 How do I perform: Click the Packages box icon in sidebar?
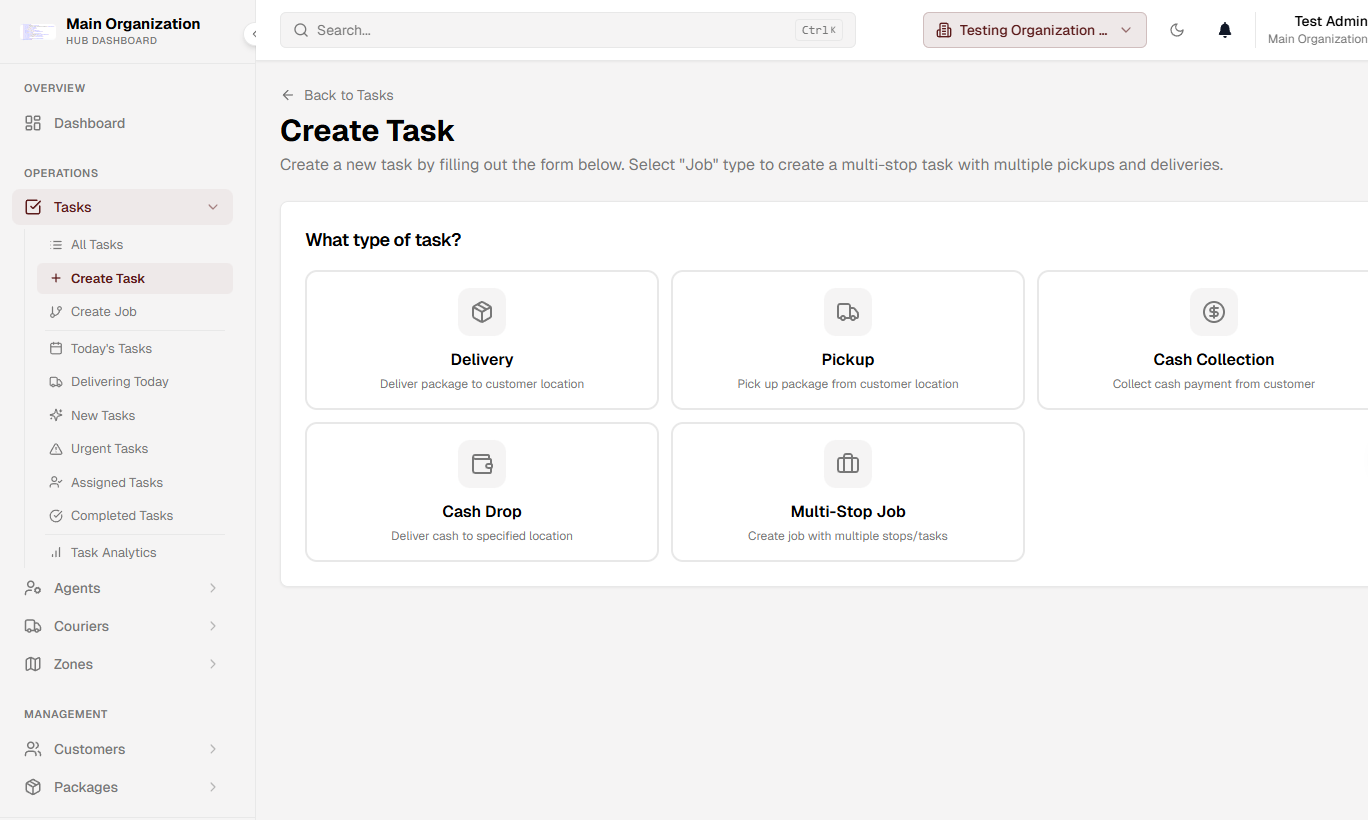pos(33,787)
